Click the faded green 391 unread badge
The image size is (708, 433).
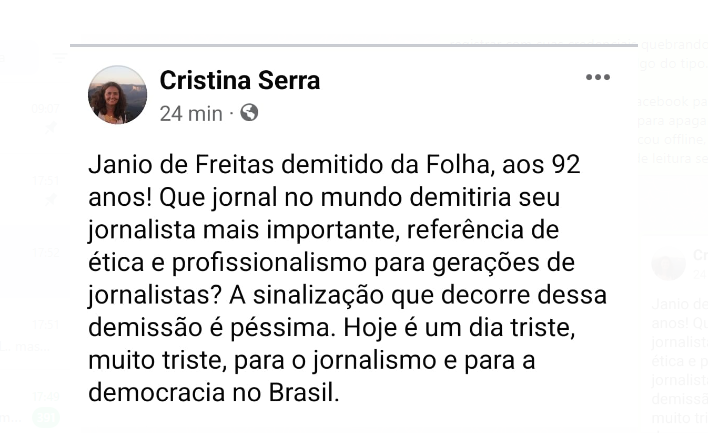pos(46,417)
